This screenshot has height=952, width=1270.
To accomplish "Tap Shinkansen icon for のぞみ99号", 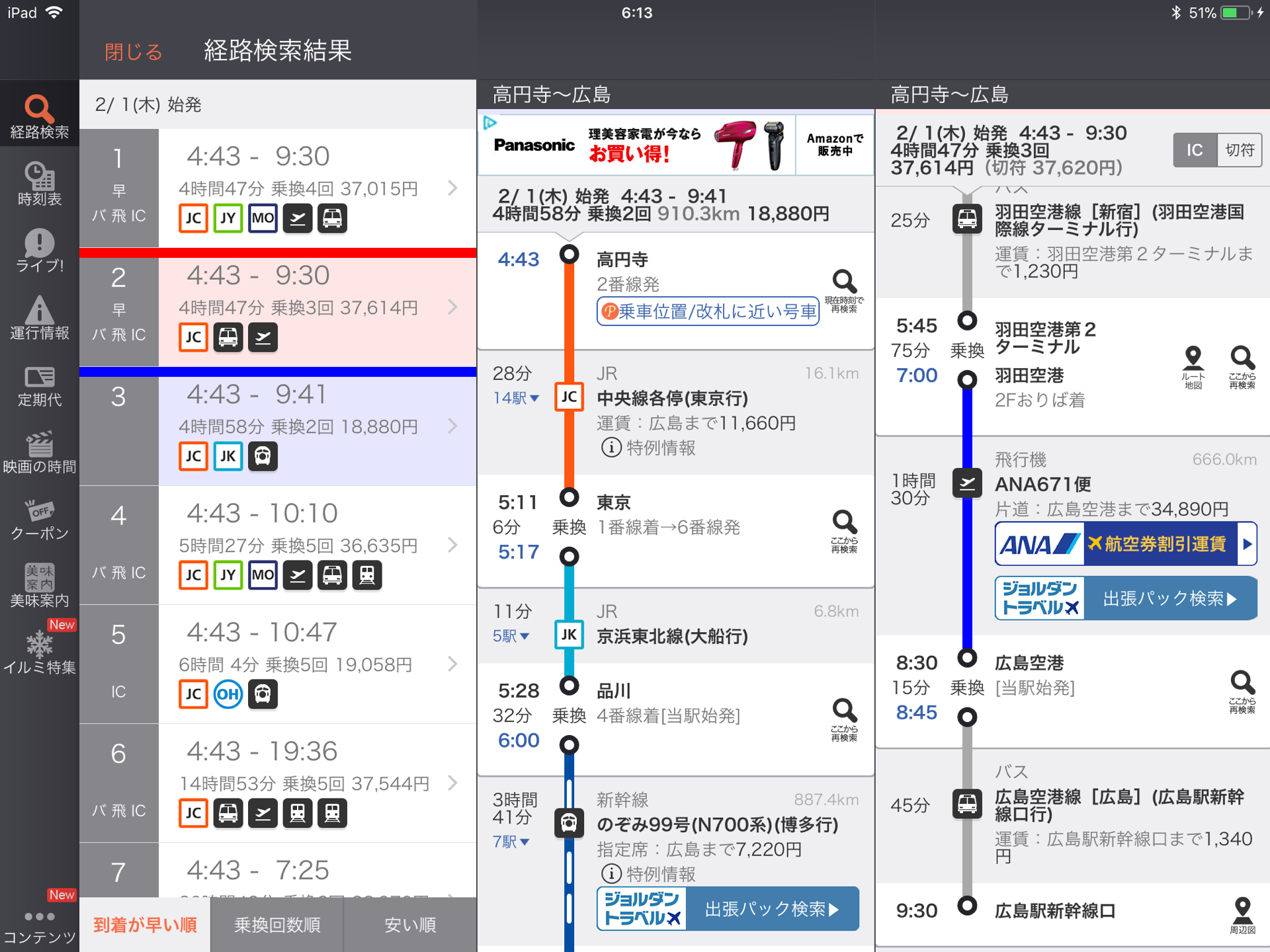I will click(569, 823).
